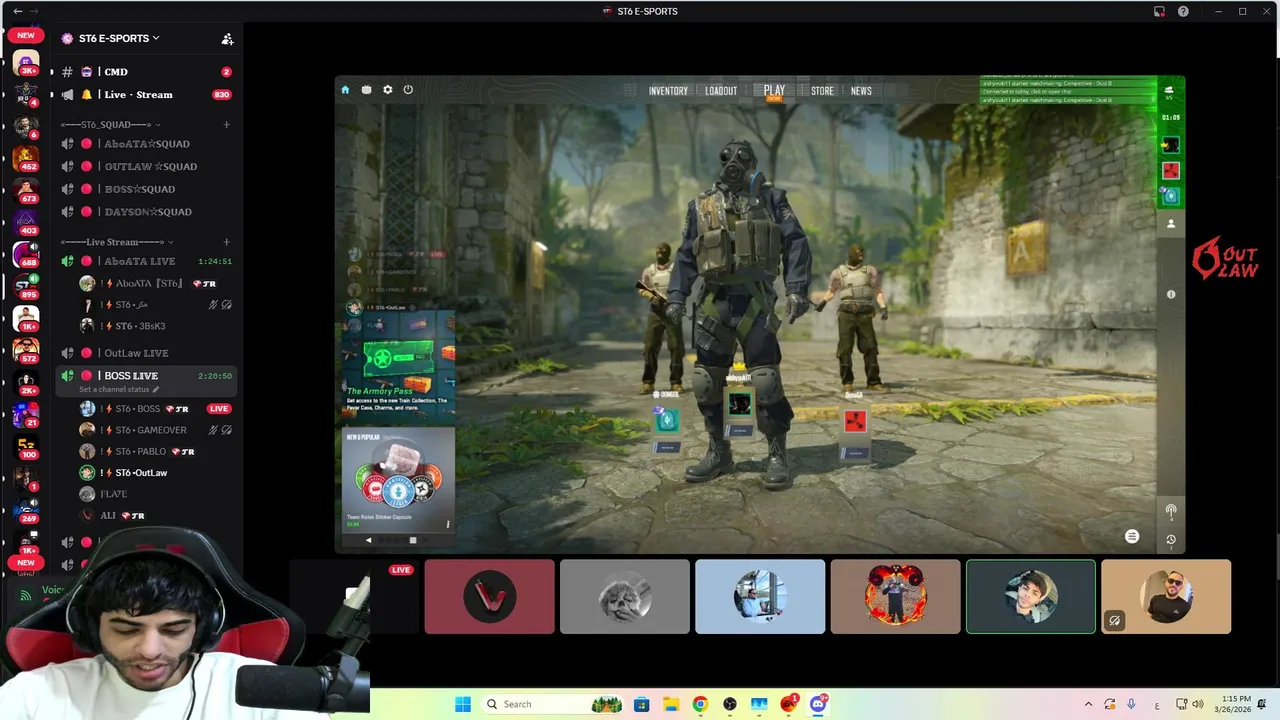Open OBS Studio from the taskbar
Screen dimensions: 1280x720
pyautogui.click(x=730, y=704)
